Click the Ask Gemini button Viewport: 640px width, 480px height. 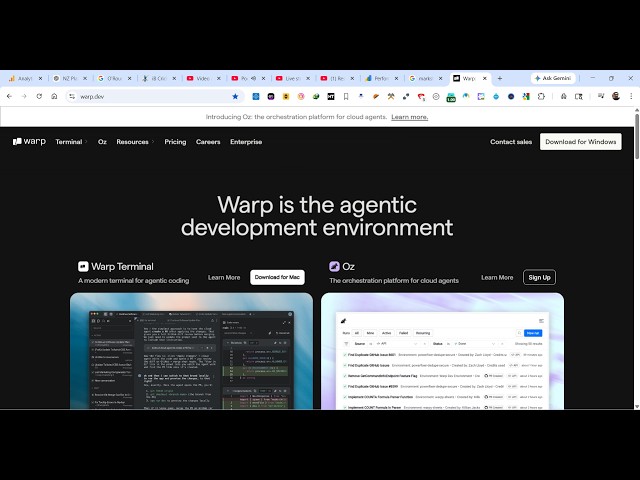(x=553, y=78)
